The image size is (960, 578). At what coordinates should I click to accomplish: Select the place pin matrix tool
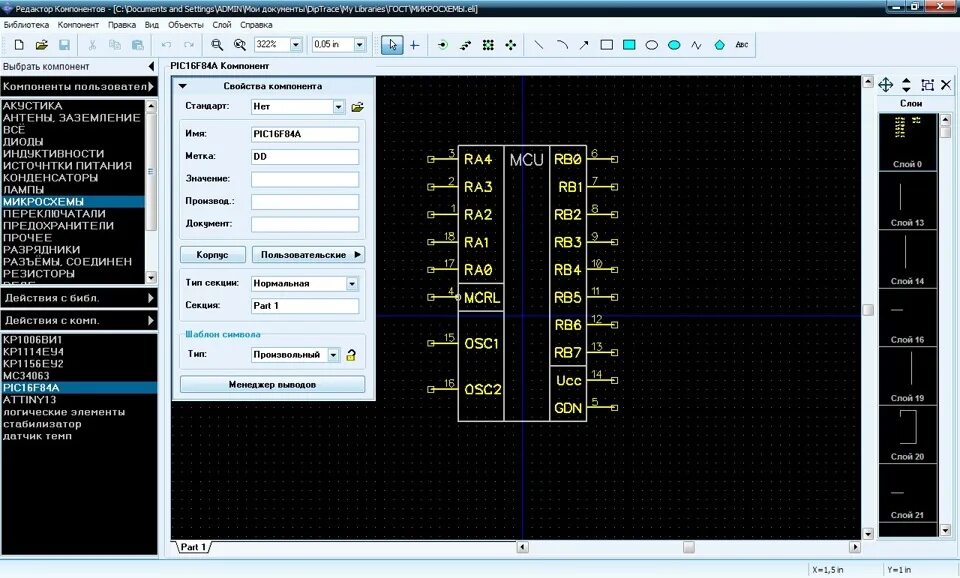[x=488, y=45]
